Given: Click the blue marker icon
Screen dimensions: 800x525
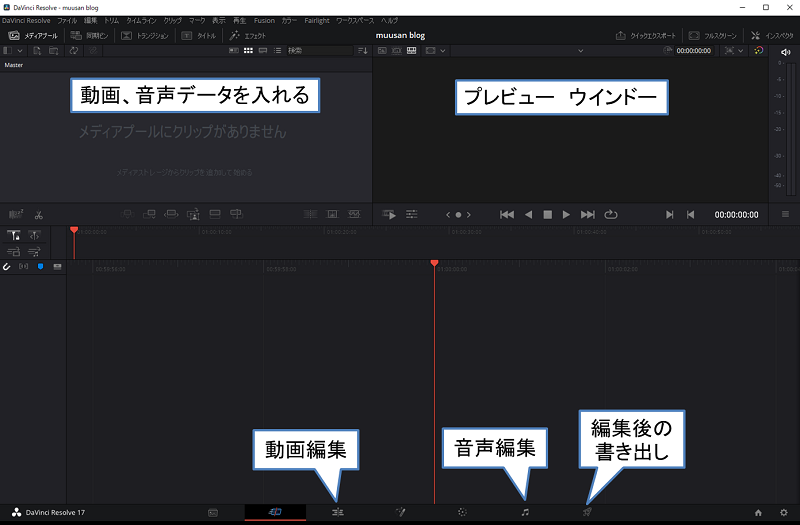Looking at the screenshot, I should point(40,266).
